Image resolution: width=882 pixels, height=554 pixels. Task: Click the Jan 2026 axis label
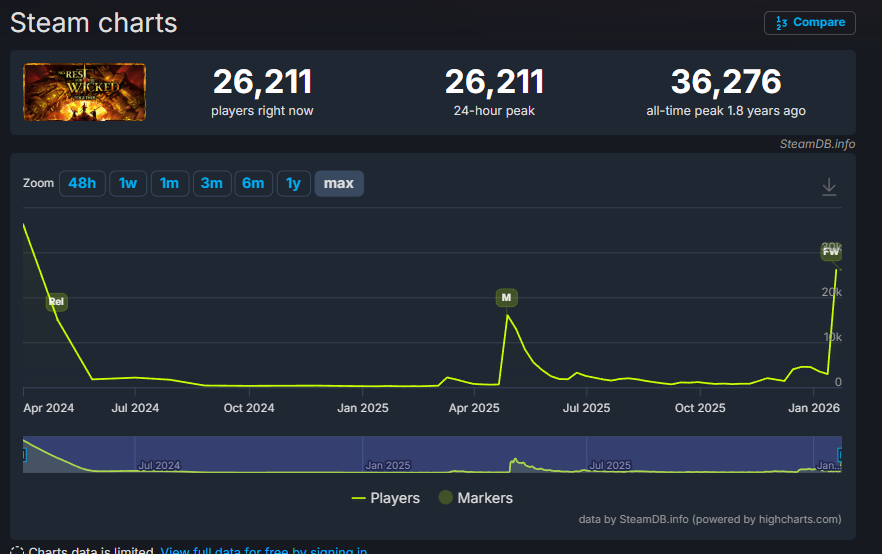pos(814,408)
